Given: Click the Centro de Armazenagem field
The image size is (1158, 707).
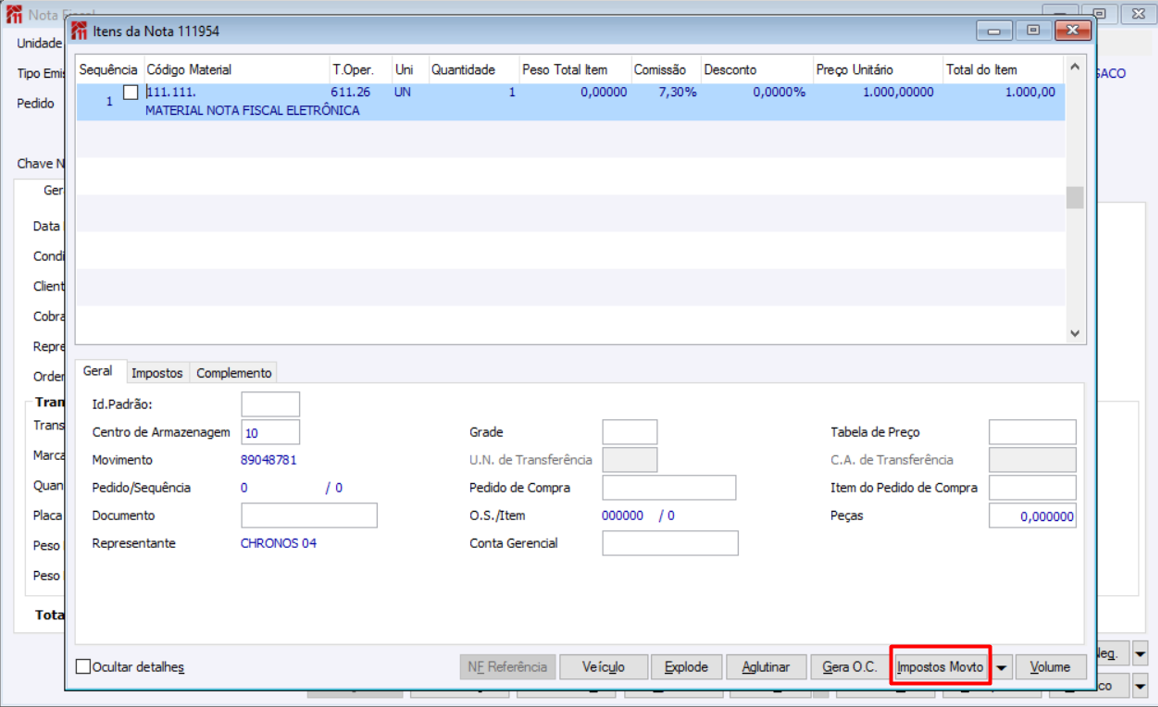Looking at the screenshot, I should coord(270,432).
